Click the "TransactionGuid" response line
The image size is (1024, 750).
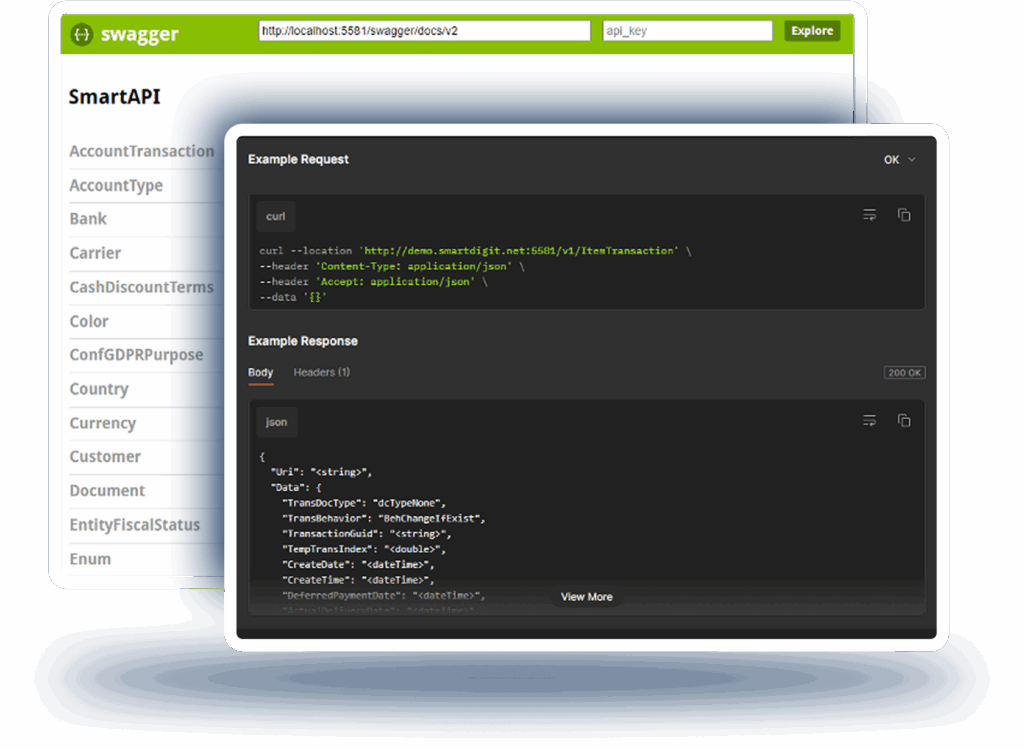[366, 534]
